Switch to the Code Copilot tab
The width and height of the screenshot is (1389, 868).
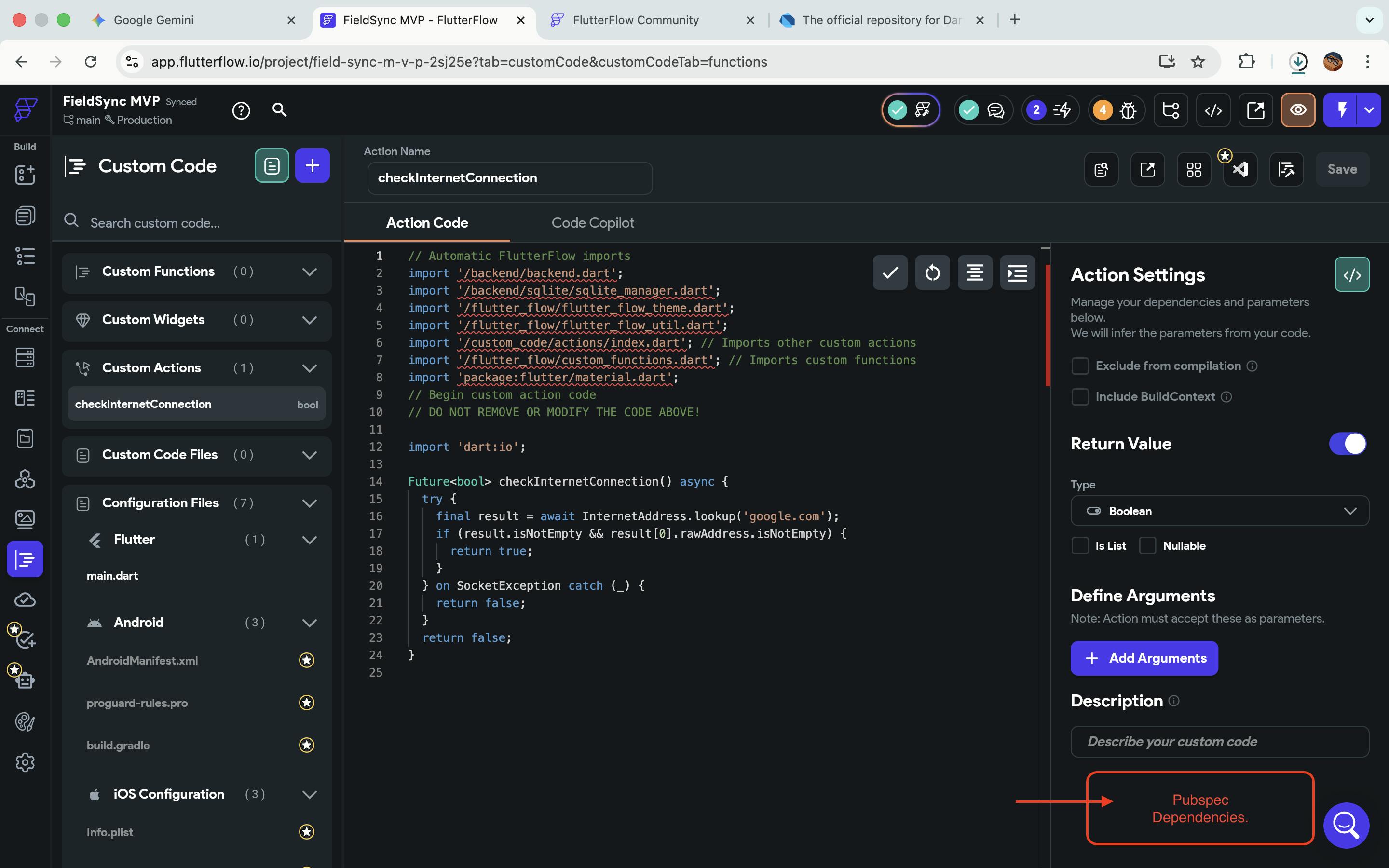pyautogui.click(x=592, y=223)
